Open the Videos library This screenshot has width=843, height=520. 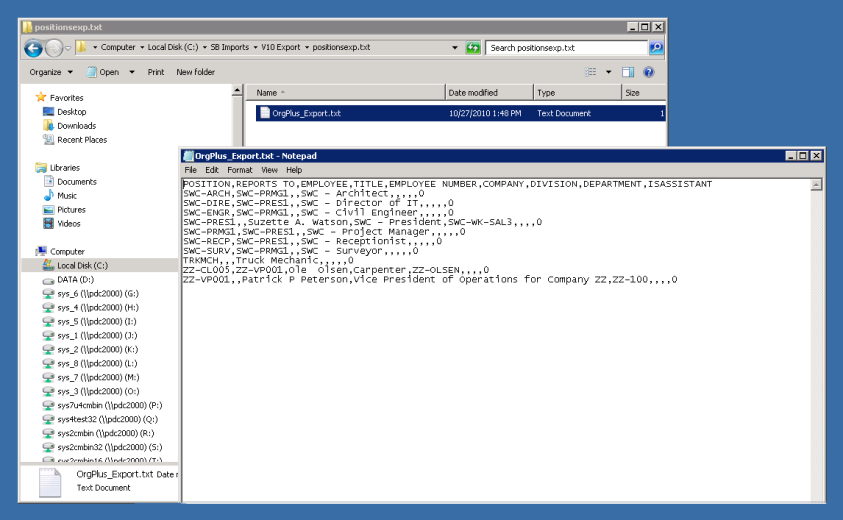tap(69, 224)
